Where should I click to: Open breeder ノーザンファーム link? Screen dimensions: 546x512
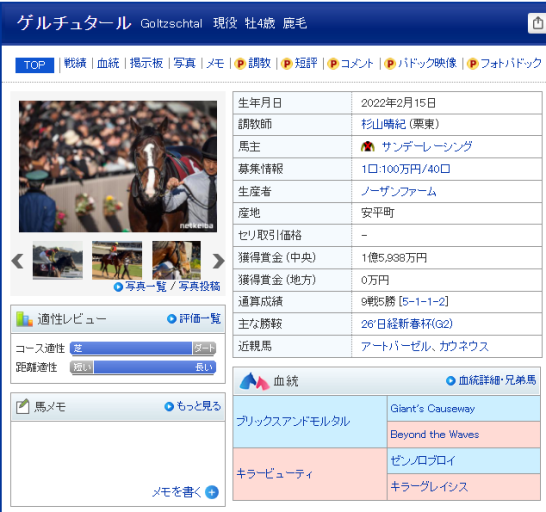pos(399,191)
